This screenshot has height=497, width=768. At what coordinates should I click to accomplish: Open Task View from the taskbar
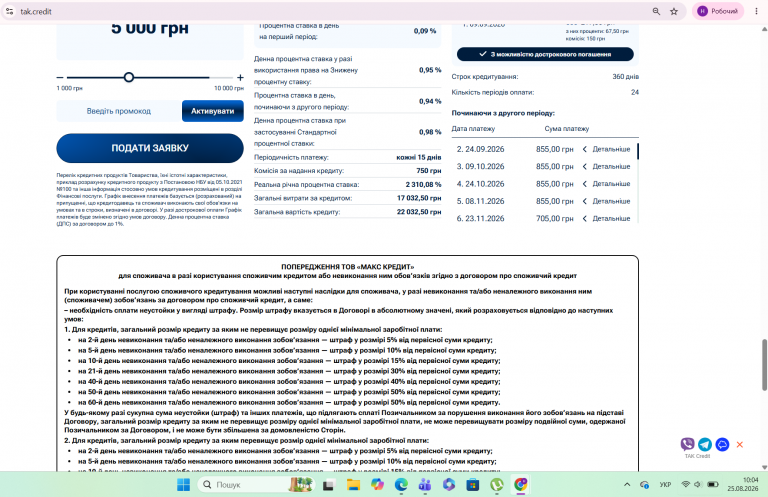click(x=329, y=485)
